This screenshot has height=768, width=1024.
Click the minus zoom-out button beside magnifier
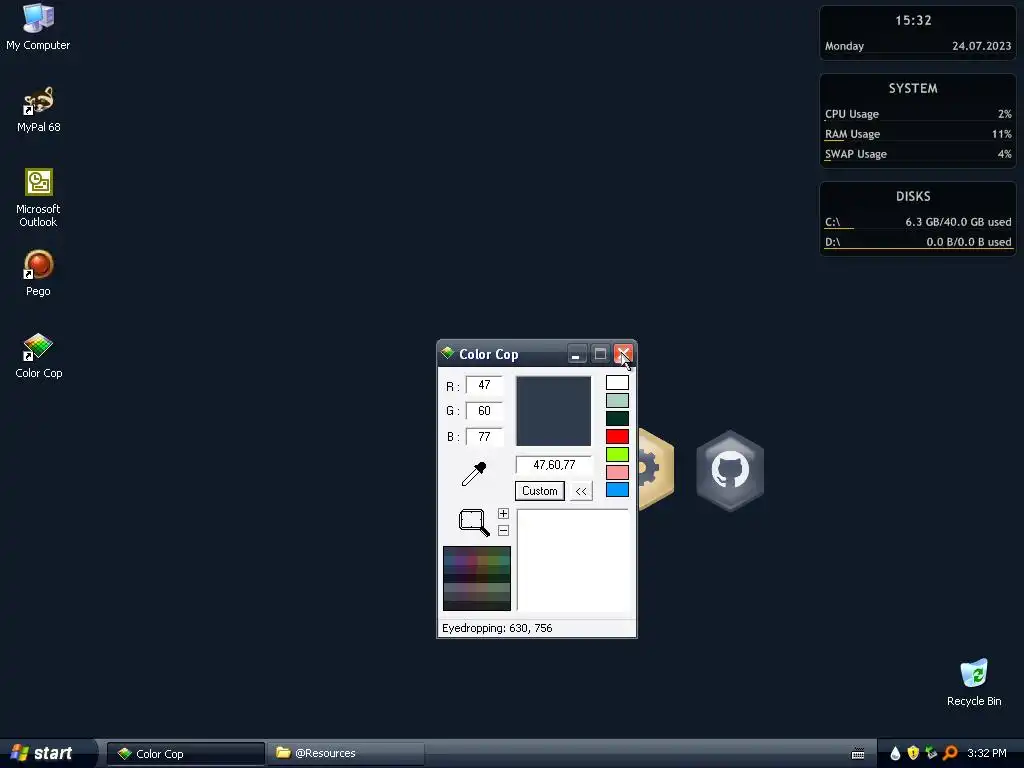(x=503, y=530)
